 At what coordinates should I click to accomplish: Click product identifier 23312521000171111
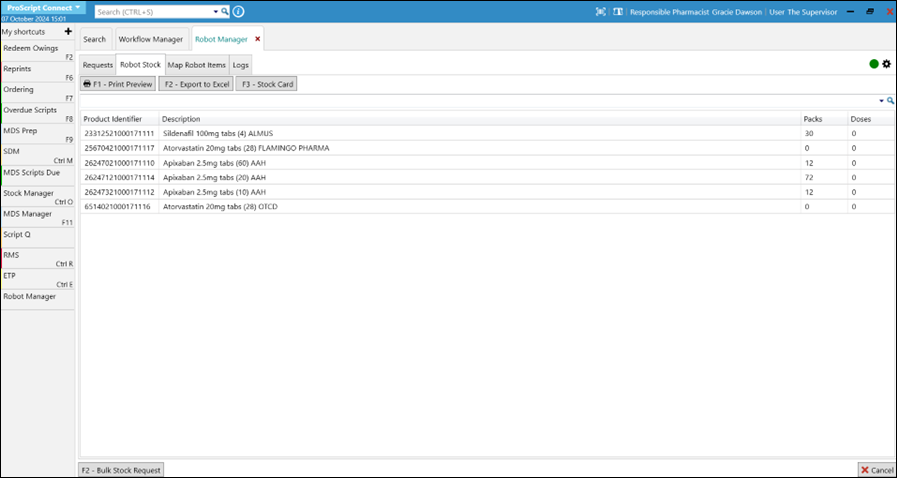coord(119,133)
